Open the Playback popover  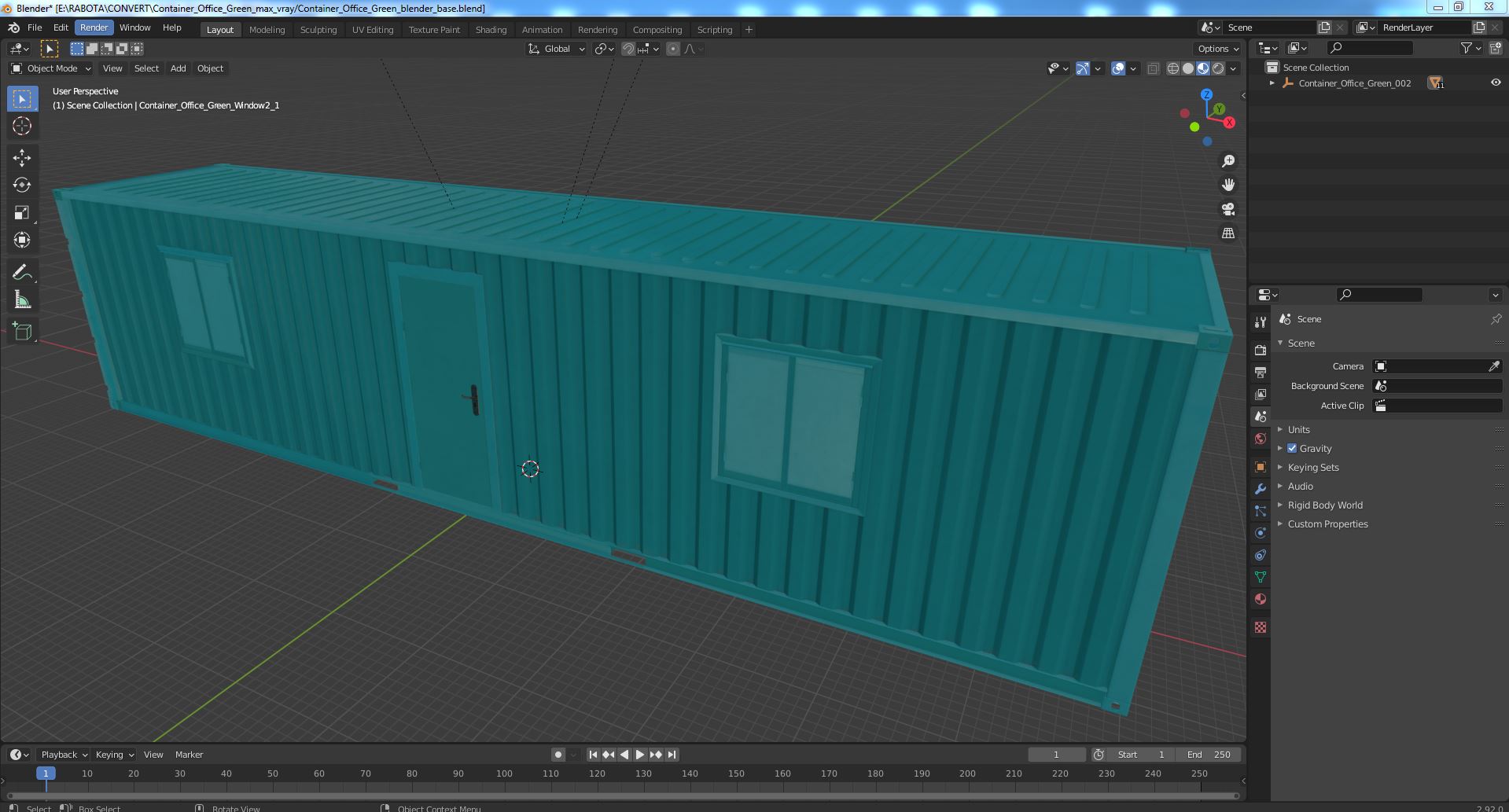pyautogui.click(x=64, y=755)
